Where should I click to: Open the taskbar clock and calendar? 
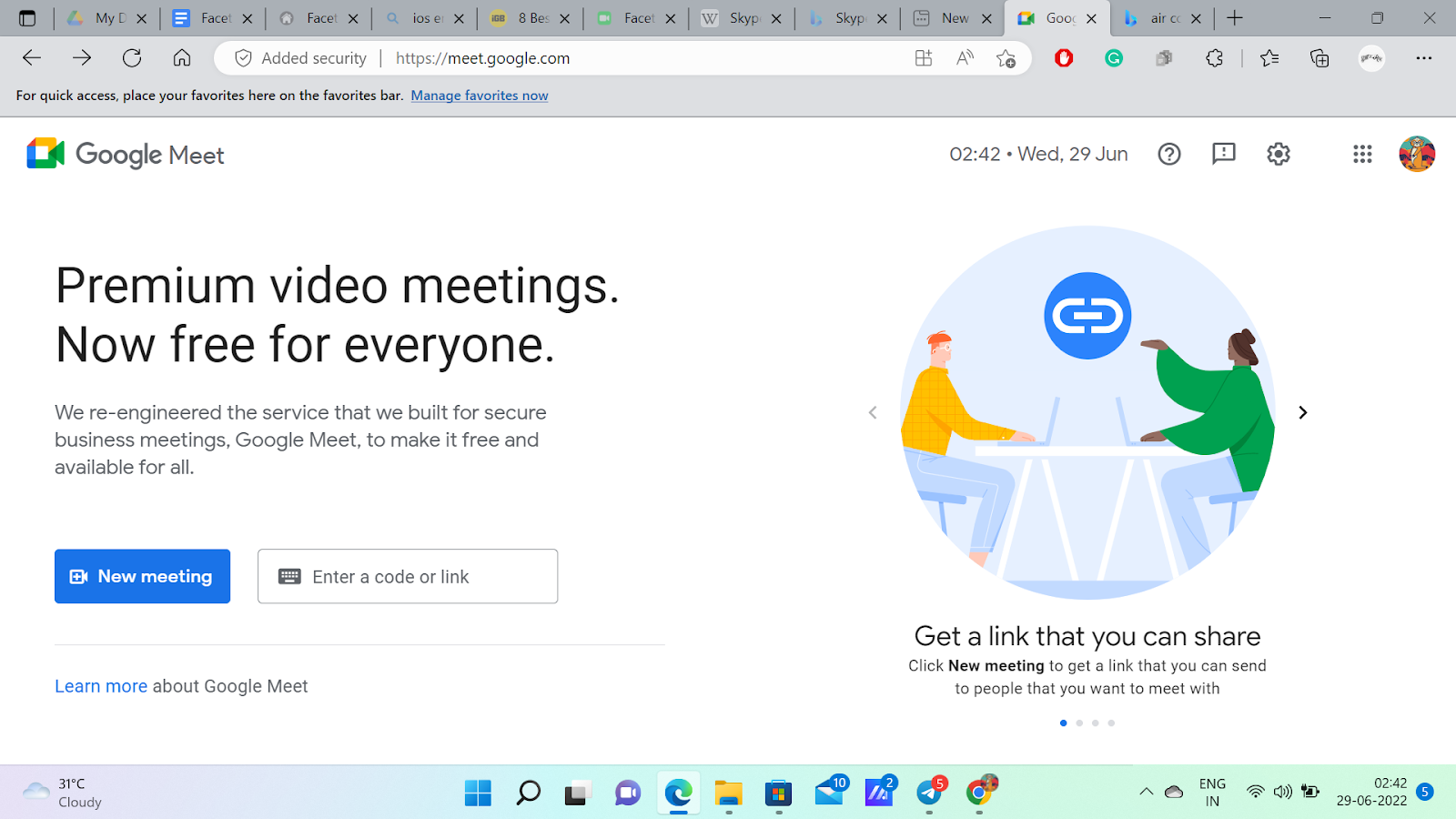click(1371, 792)
